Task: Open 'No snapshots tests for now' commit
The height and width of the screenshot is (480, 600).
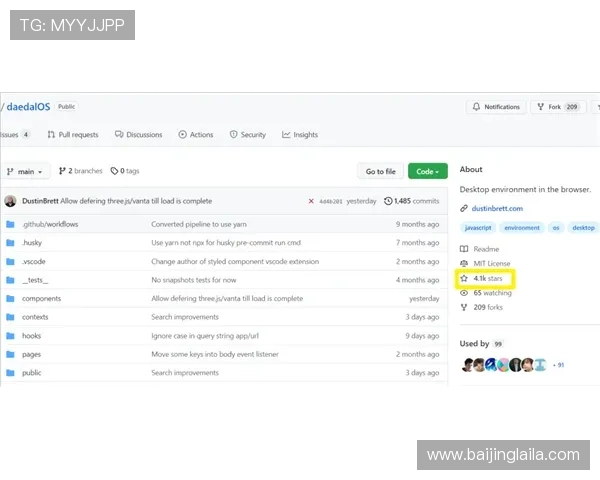Action: [194, 280]
